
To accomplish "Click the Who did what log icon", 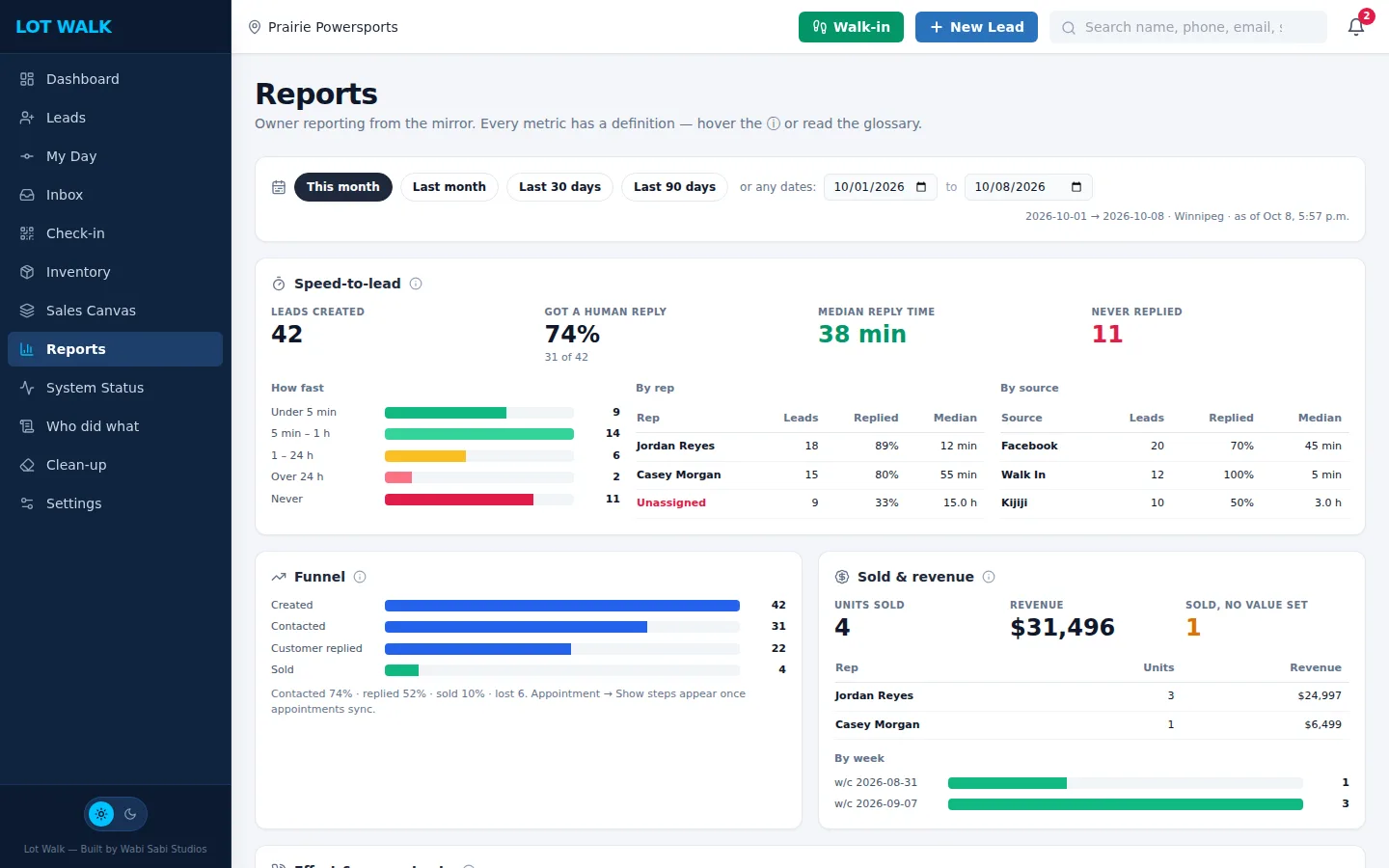I will click(x=27, y=426).
